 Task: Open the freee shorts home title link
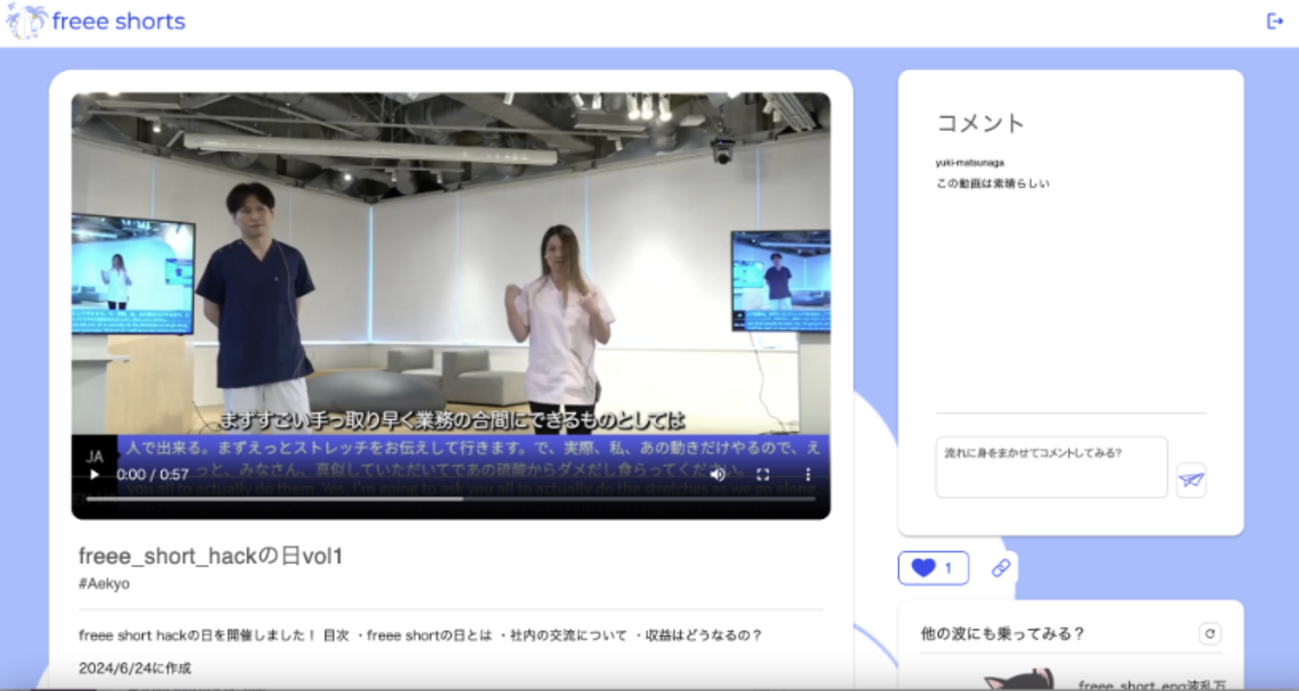118,21
